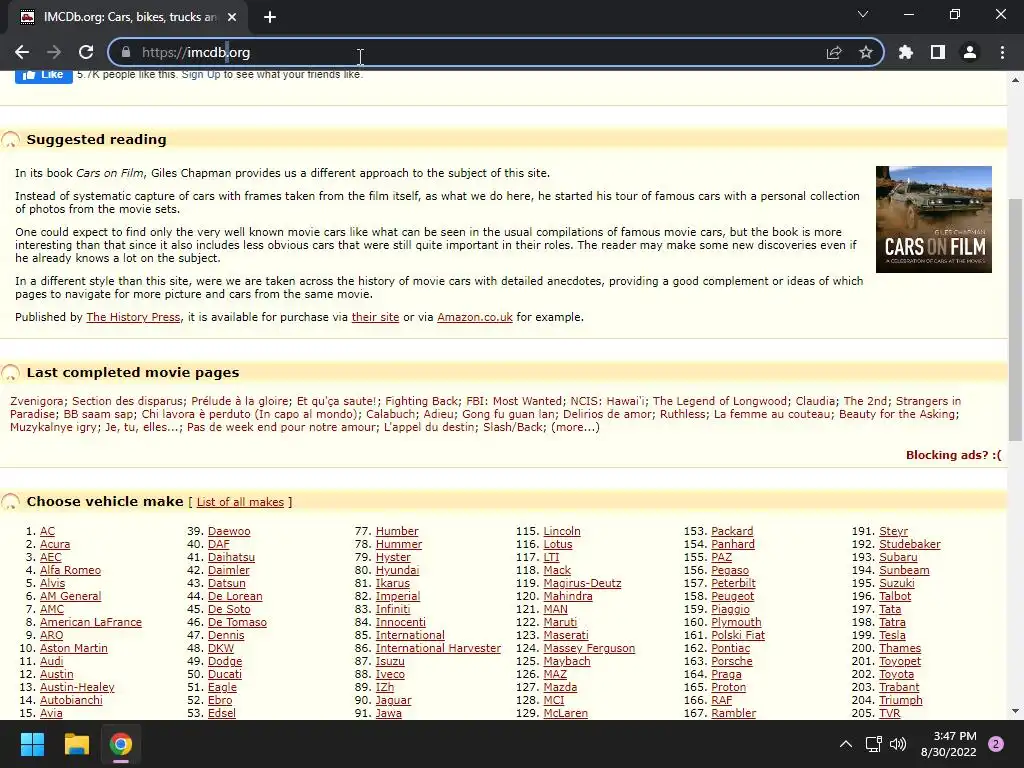Open the Chrome profile icon
The width and height of the screenshot is (1024, 768).
click(970, 52)
